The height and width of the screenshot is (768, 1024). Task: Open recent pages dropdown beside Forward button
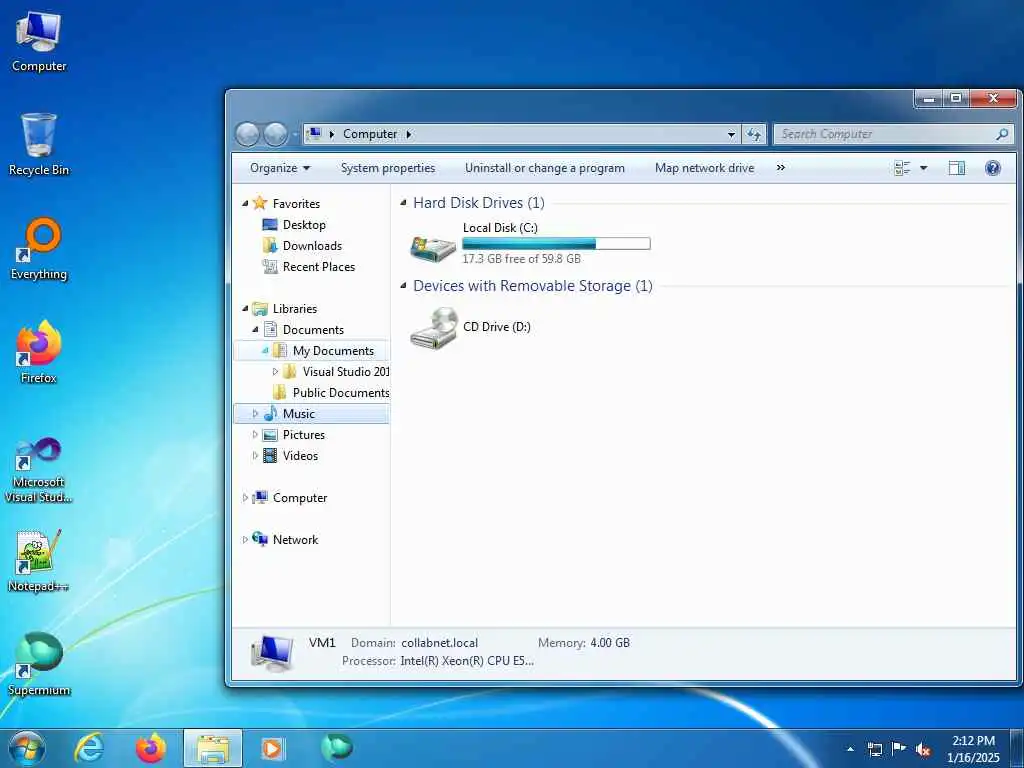pos(295,135)
